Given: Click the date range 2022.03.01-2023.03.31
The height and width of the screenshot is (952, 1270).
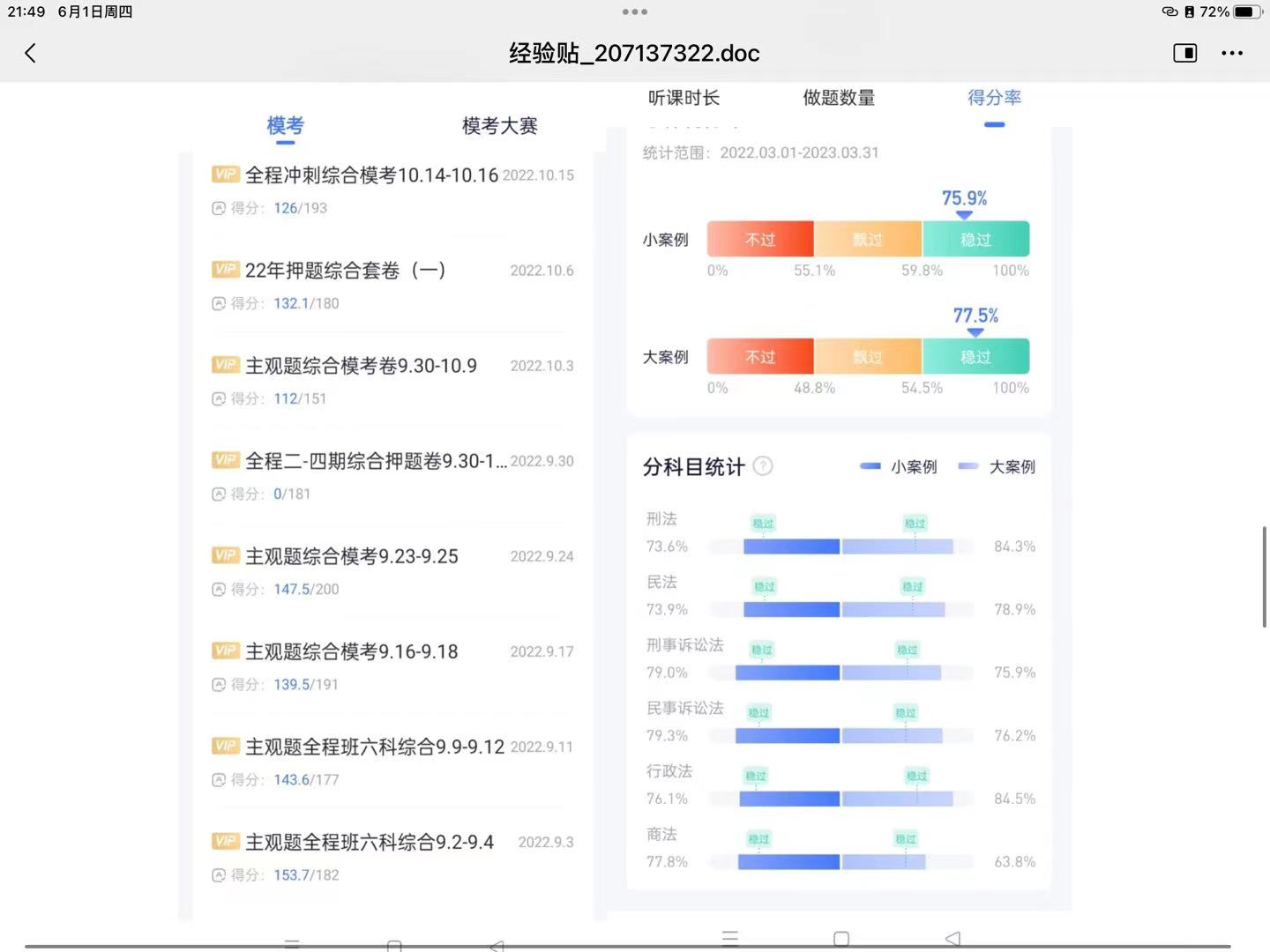Looking at the screenshot, I should 799,152.
